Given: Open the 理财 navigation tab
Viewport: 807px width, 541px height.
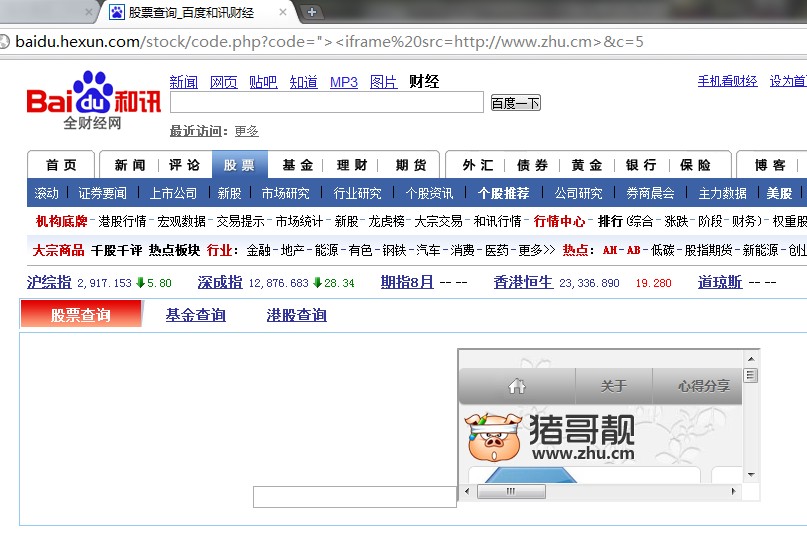Looking at the screenshot, I should (353, 165).
